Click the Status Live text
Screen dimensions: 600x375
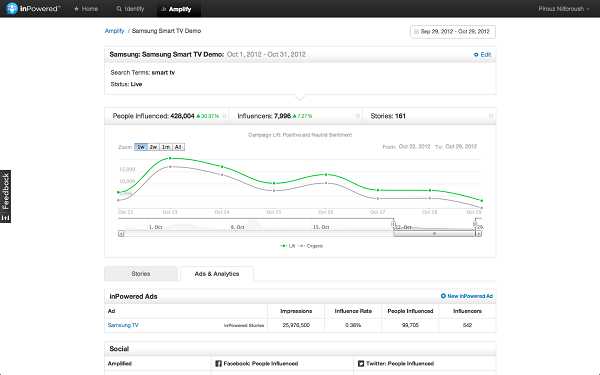pos(126,84)
